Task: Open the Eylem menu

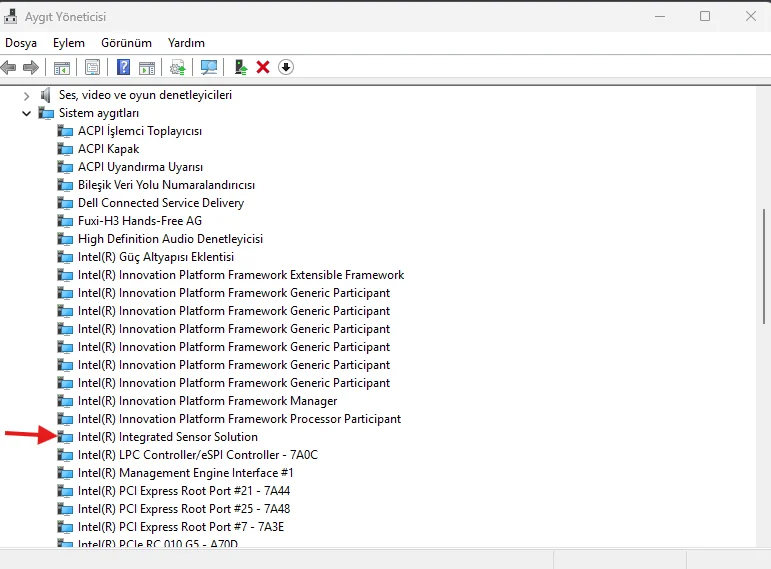Action: pos(69,43)
